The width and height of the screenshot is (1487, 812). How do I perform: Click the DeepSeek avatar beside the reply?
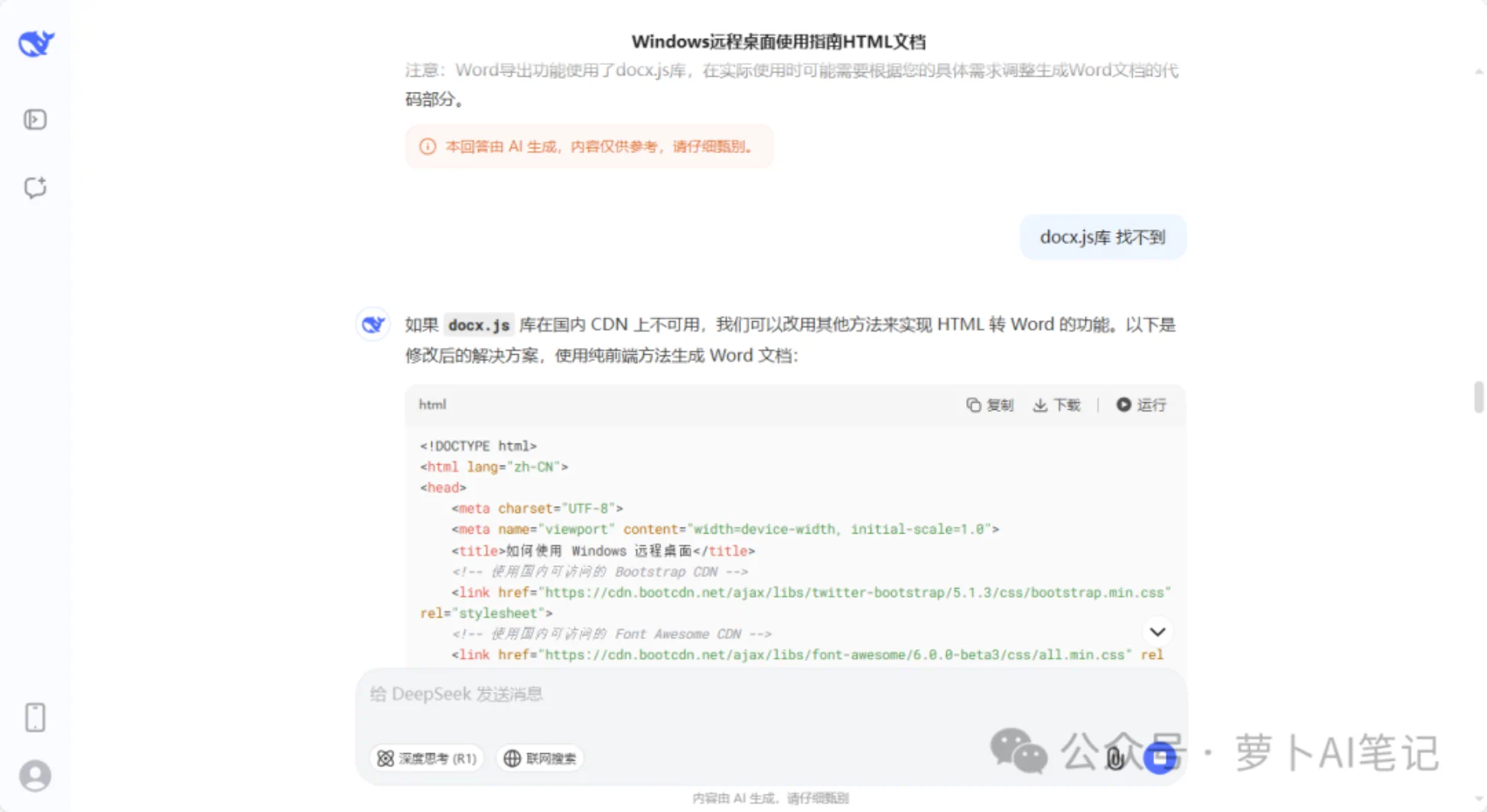coord(373,324)
